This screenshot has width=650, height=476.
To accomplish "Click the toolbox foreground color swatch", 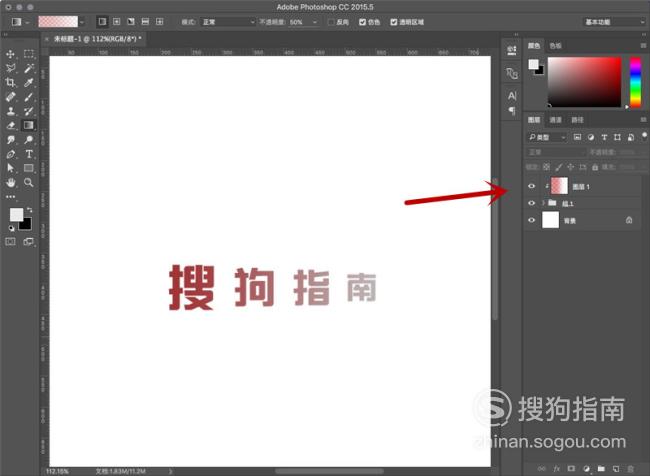I will click(17, 214).
